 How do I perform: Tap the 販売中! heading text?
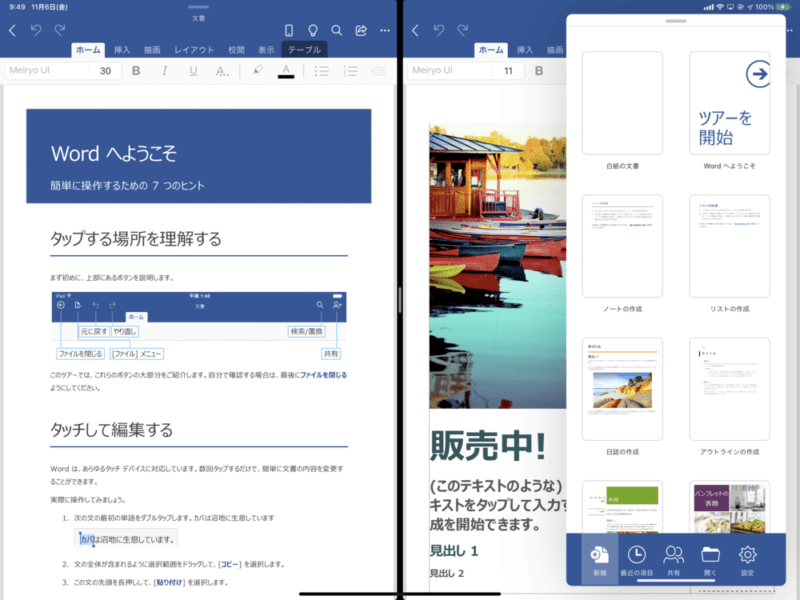[x=488, y=445]
